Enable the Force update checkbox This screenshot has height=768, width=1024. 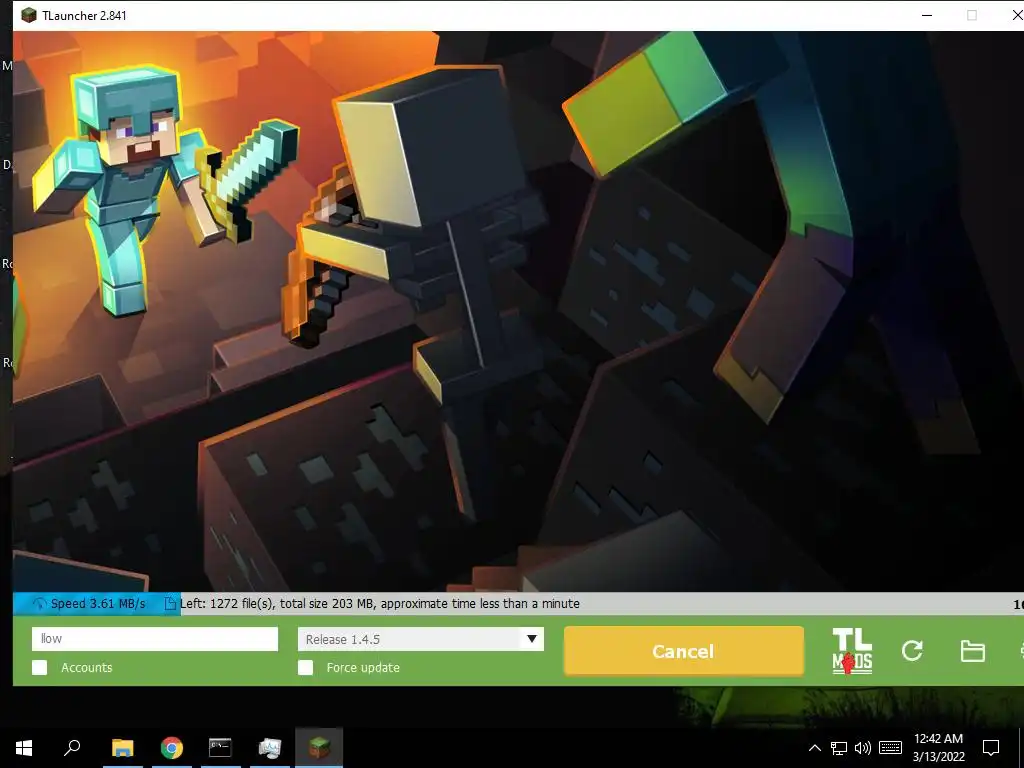pos(305,667)
